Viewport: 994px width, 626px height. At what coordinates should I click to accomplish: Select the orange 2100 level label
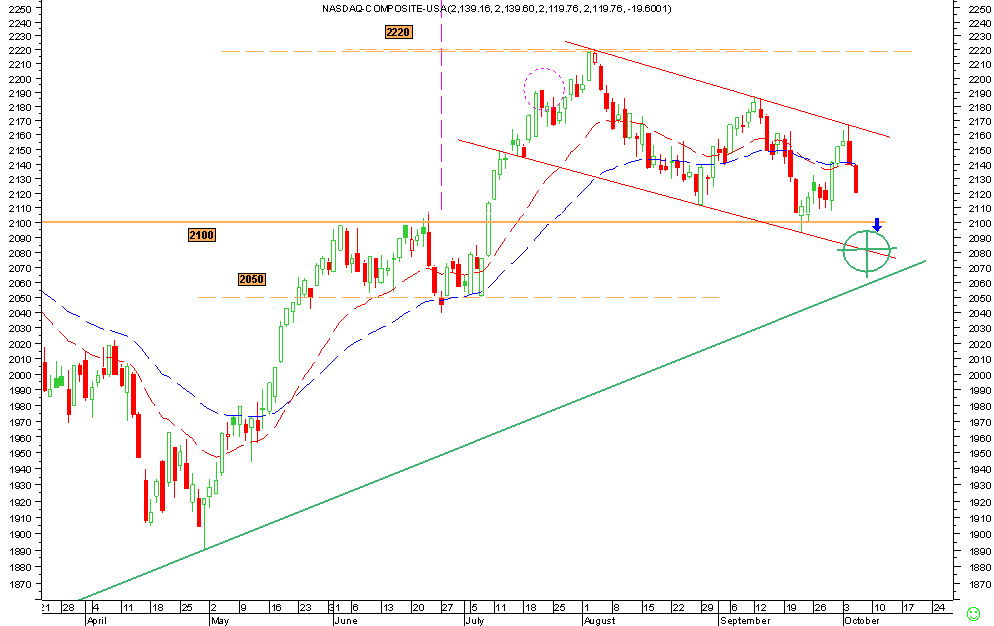202,235
